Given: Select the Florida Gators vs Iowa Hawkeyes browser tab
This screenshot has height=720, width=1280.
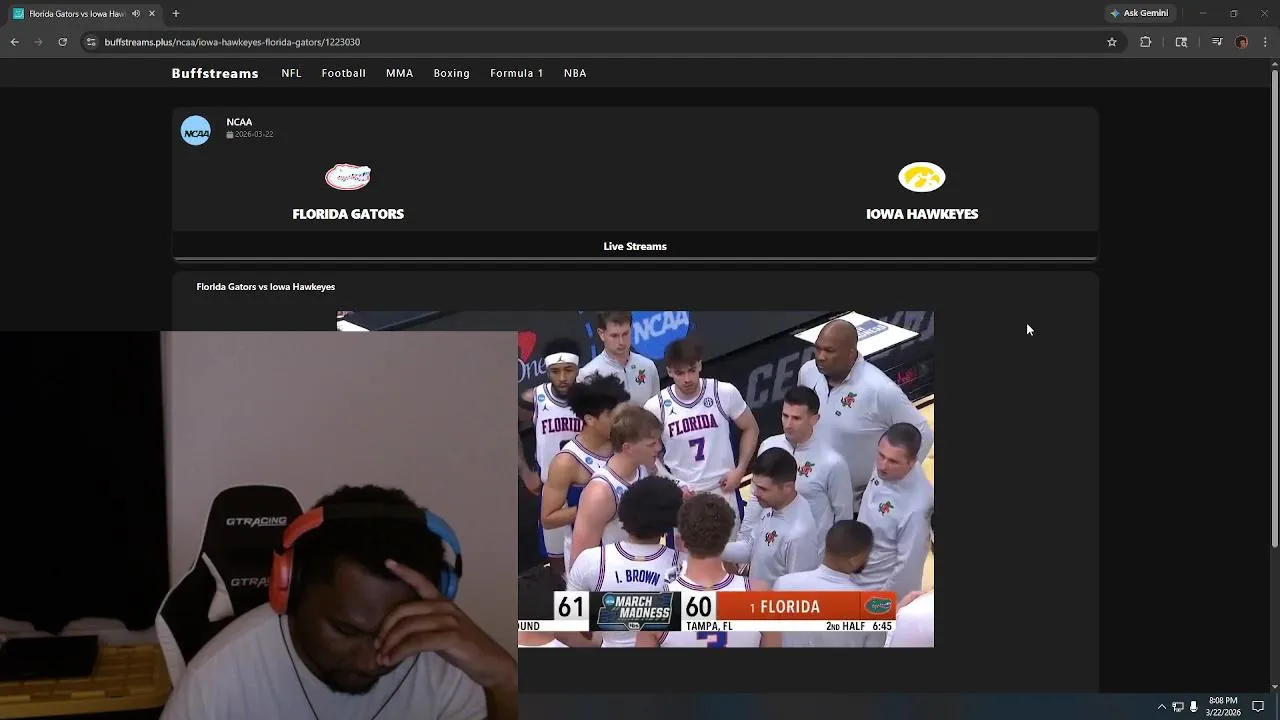Looking at the screenshot, I should pos(84,14).
